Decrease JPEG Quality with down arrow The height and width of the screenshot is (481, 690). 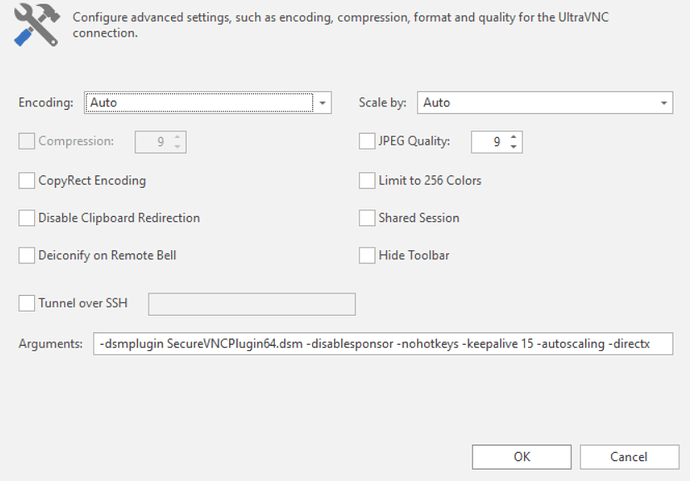click(x=514, y=147)
